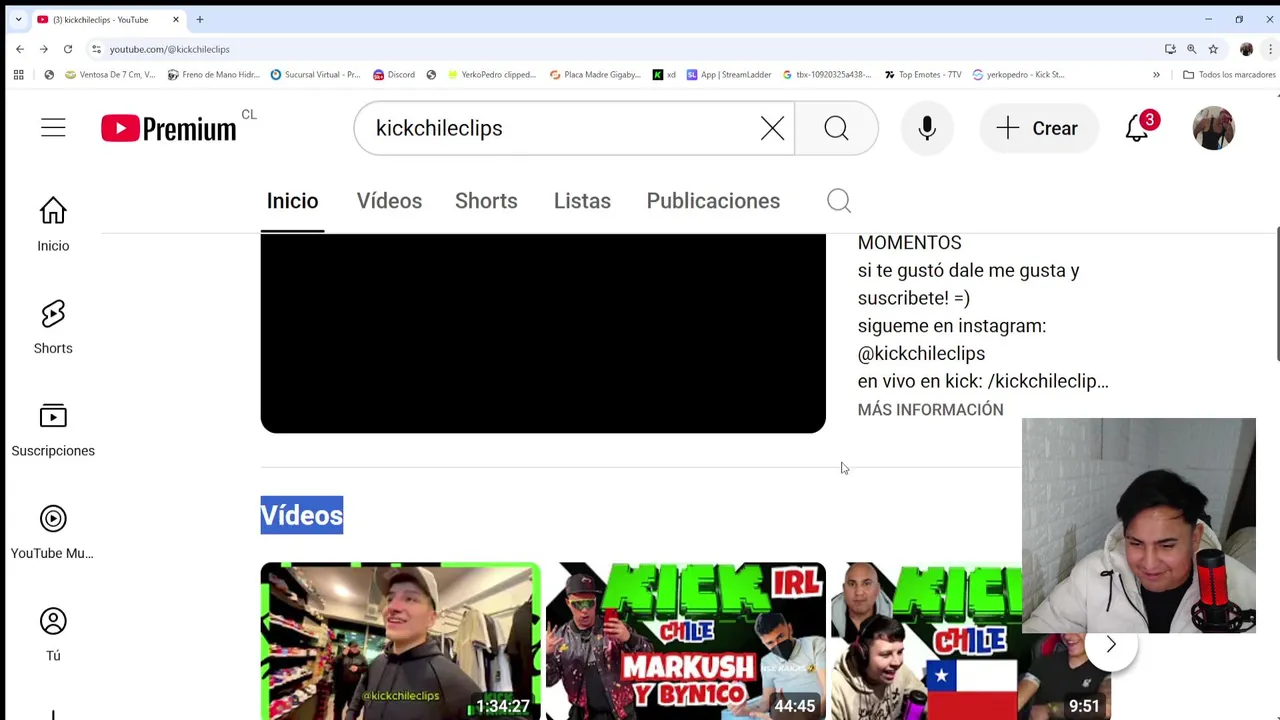Viewport: 1280px width, 720px height.
Task: Go forward in browser
Action: [44, 49]
